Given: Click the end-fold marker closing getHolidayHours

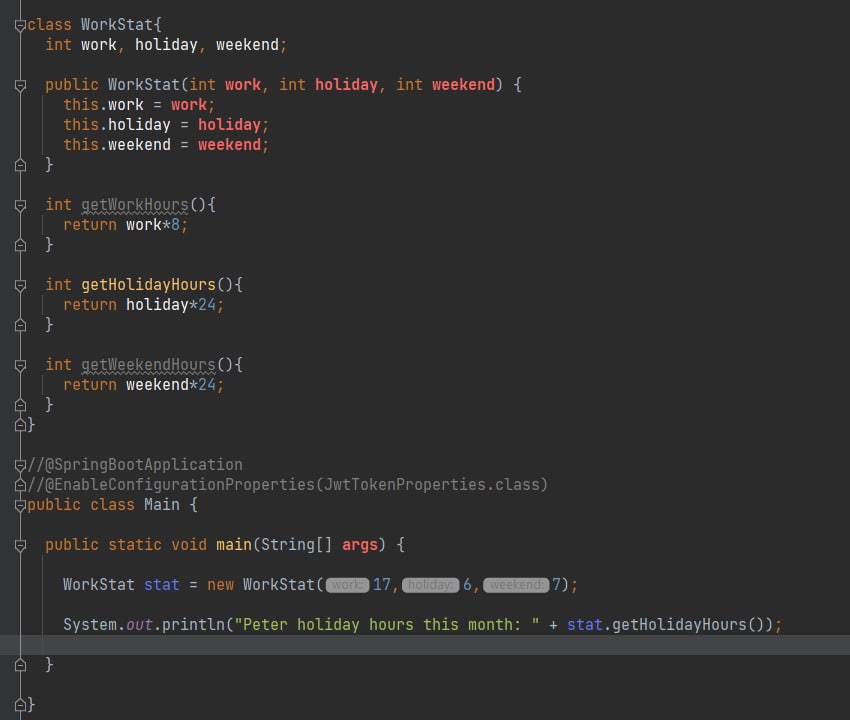Looking at the screenshot, I should pos(20,325).
